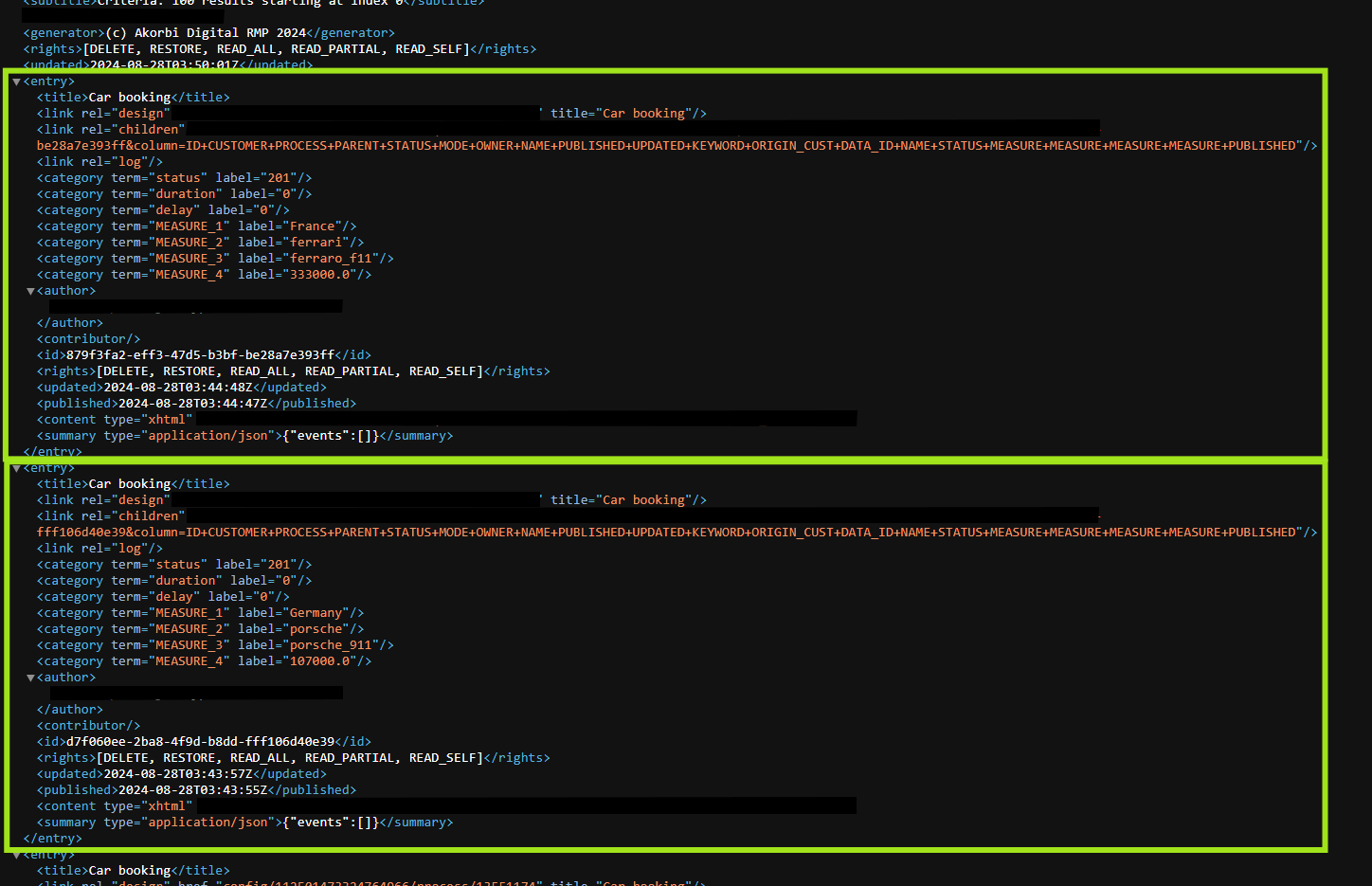Click the duration category line in the ferrari entry
The width and height of the screenshot is (1372, 886).
[174, 193]
